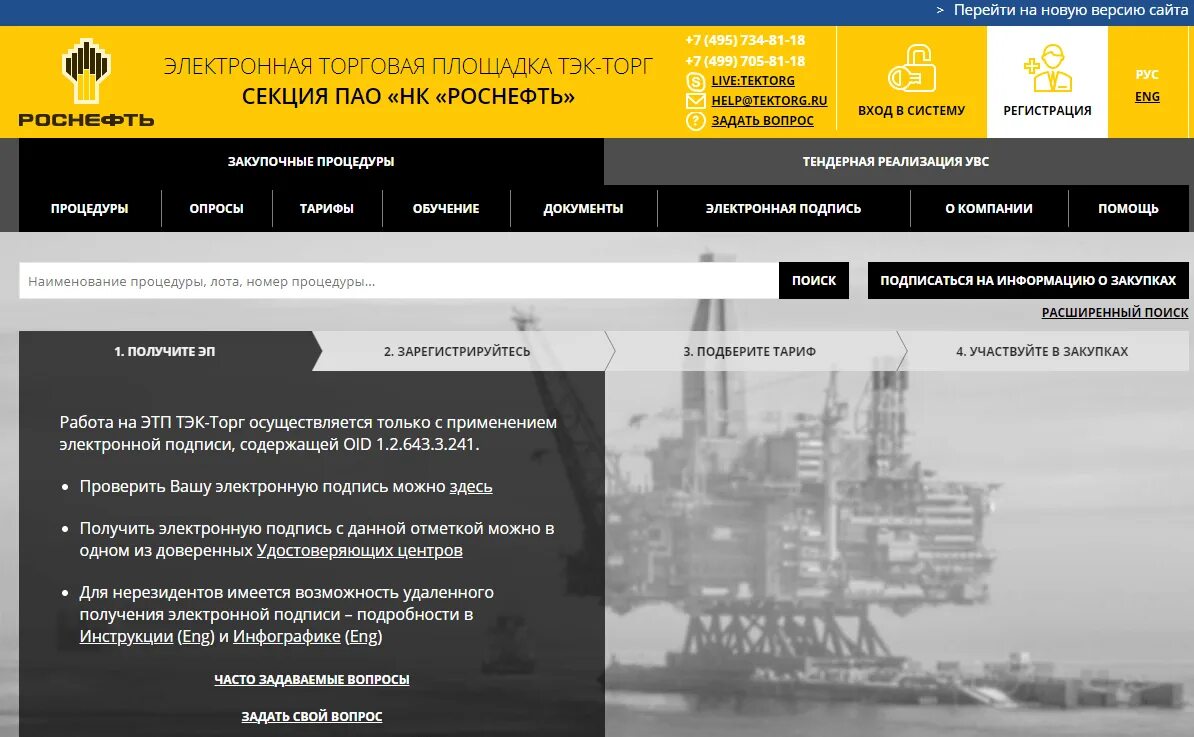Click the Skype icon beside LIVE:TEKTORG
This screenshot has width=1194, height=737.
[x=695, y=81]
